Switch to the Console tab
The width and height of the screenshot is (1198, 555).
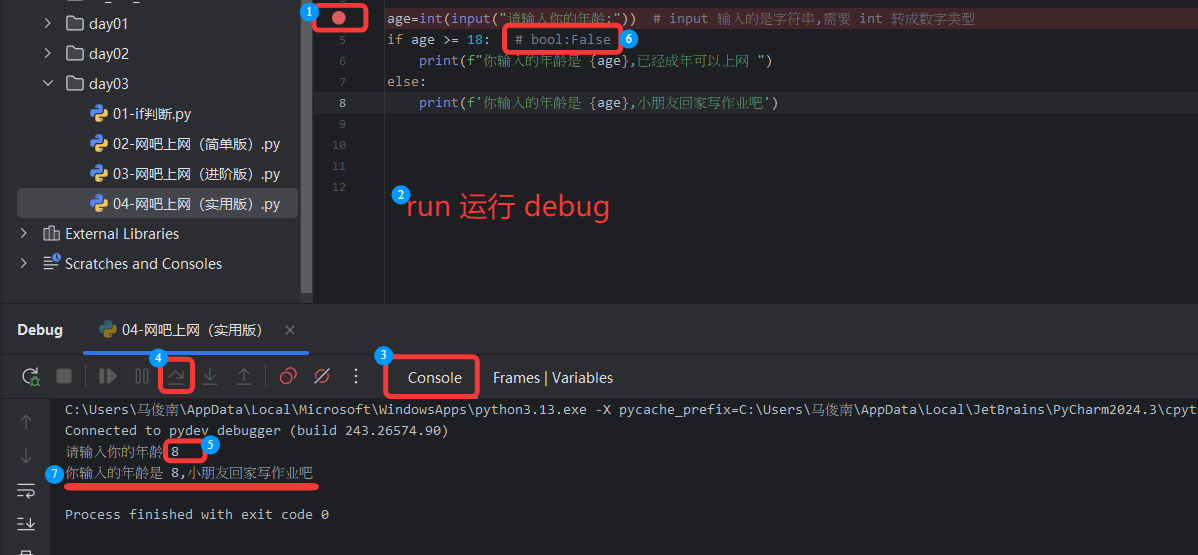pos(435,378)
